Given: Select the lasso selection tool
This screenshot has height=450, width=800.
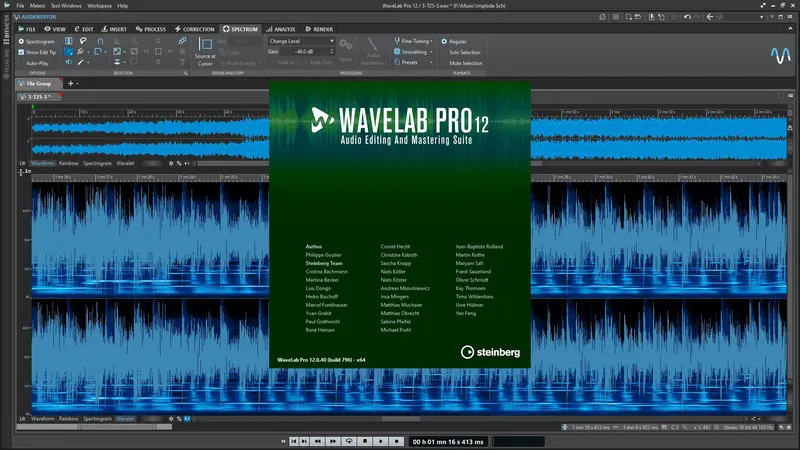Looking at the screenshot, I should coord(83,41).
